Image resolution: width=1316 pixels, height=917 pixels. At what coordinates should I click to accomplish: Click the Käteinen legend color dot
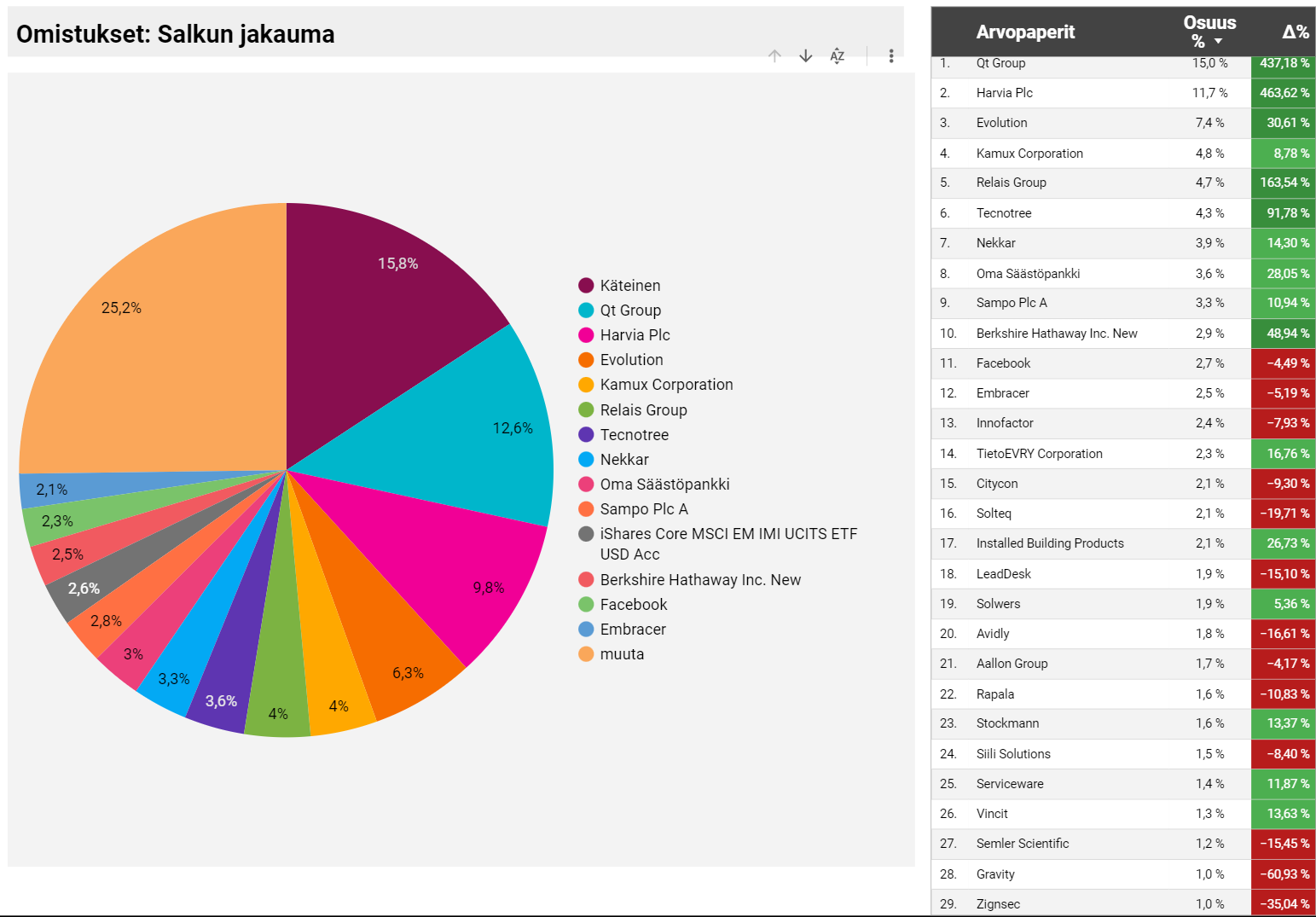[x=586, y=286]
